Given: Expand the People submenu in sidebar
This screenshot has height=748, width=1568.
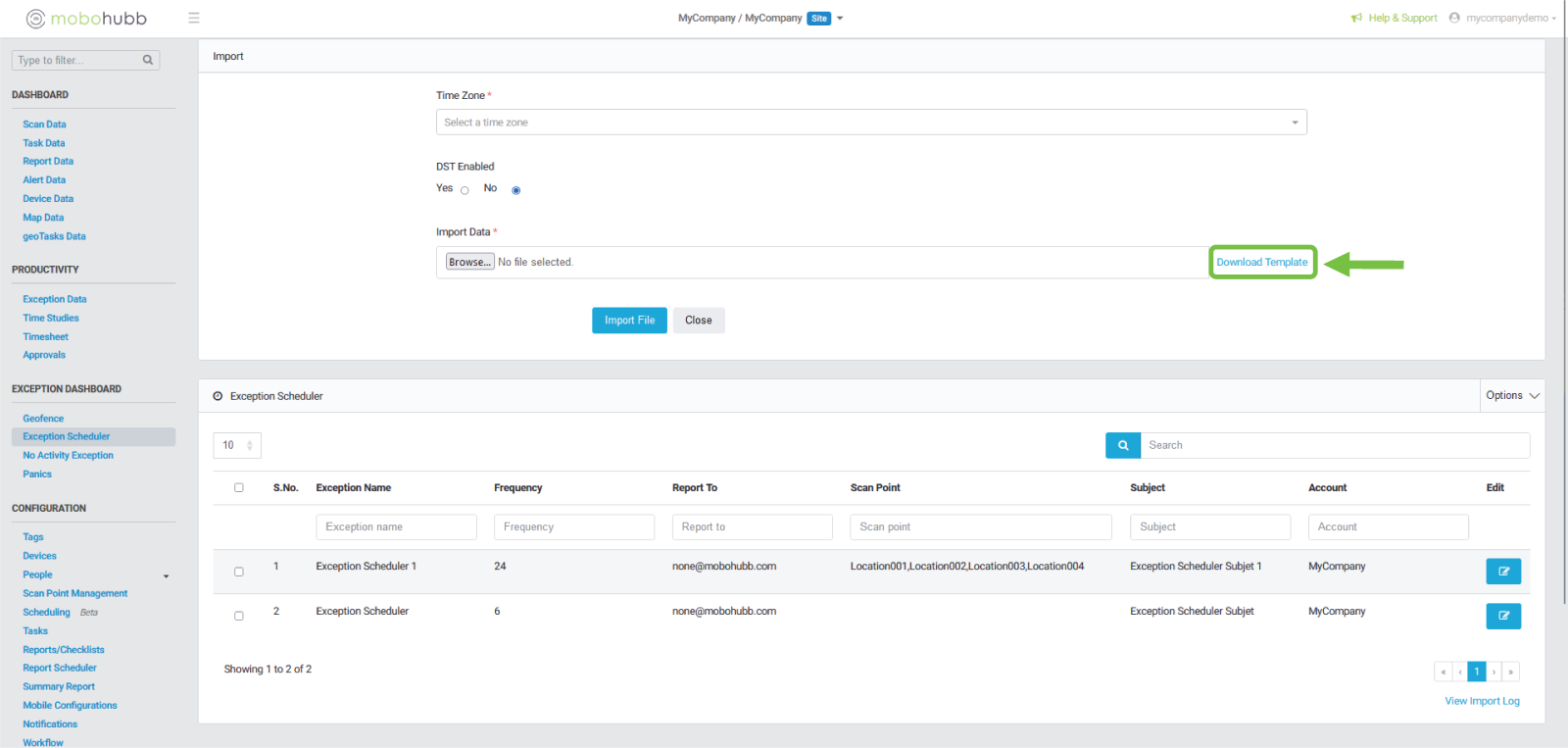Looking at the screenshot, I should pos(166,575).
